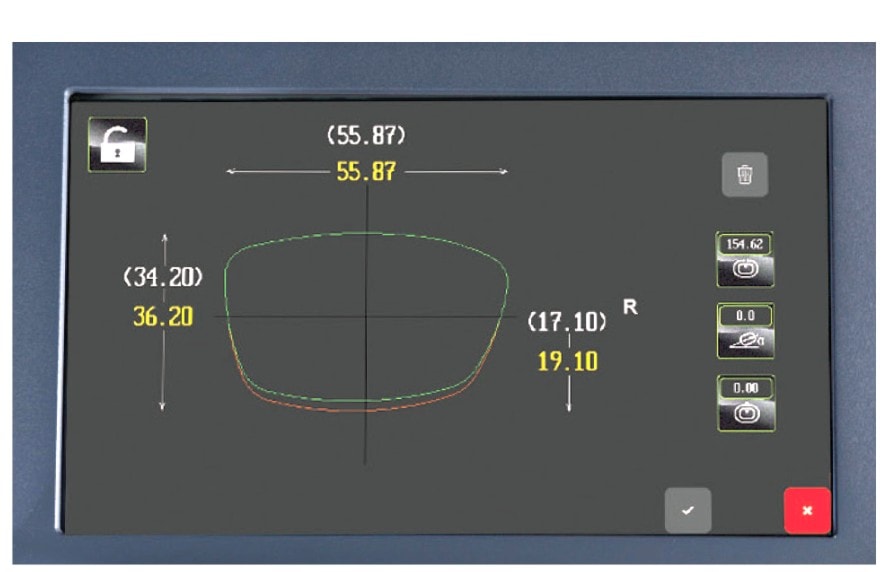This screenshot has width=894, height=572.
Task: Cancel with the red X button
Action: coord(807,510)
